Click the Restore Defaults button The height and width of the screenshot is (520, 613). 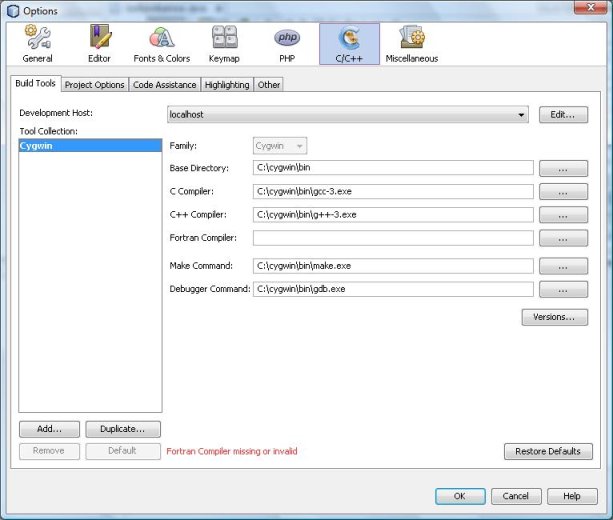(548, 451)
